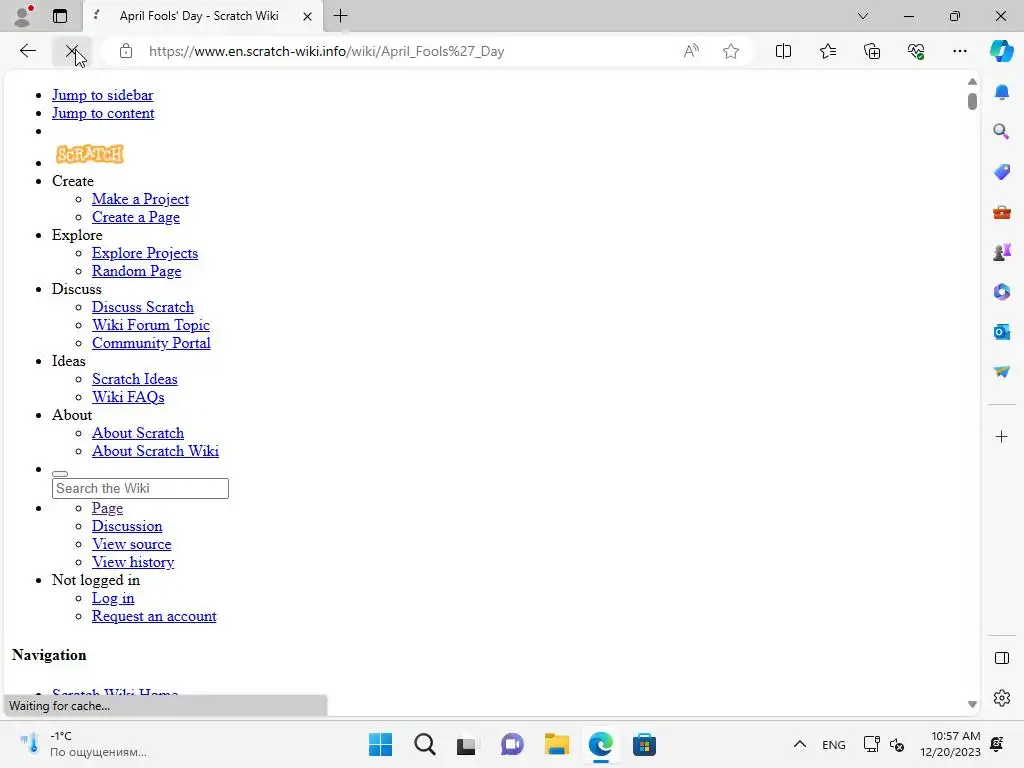
Task: Open Shopping tag in sidebar
Action: tap(1002, 172)
